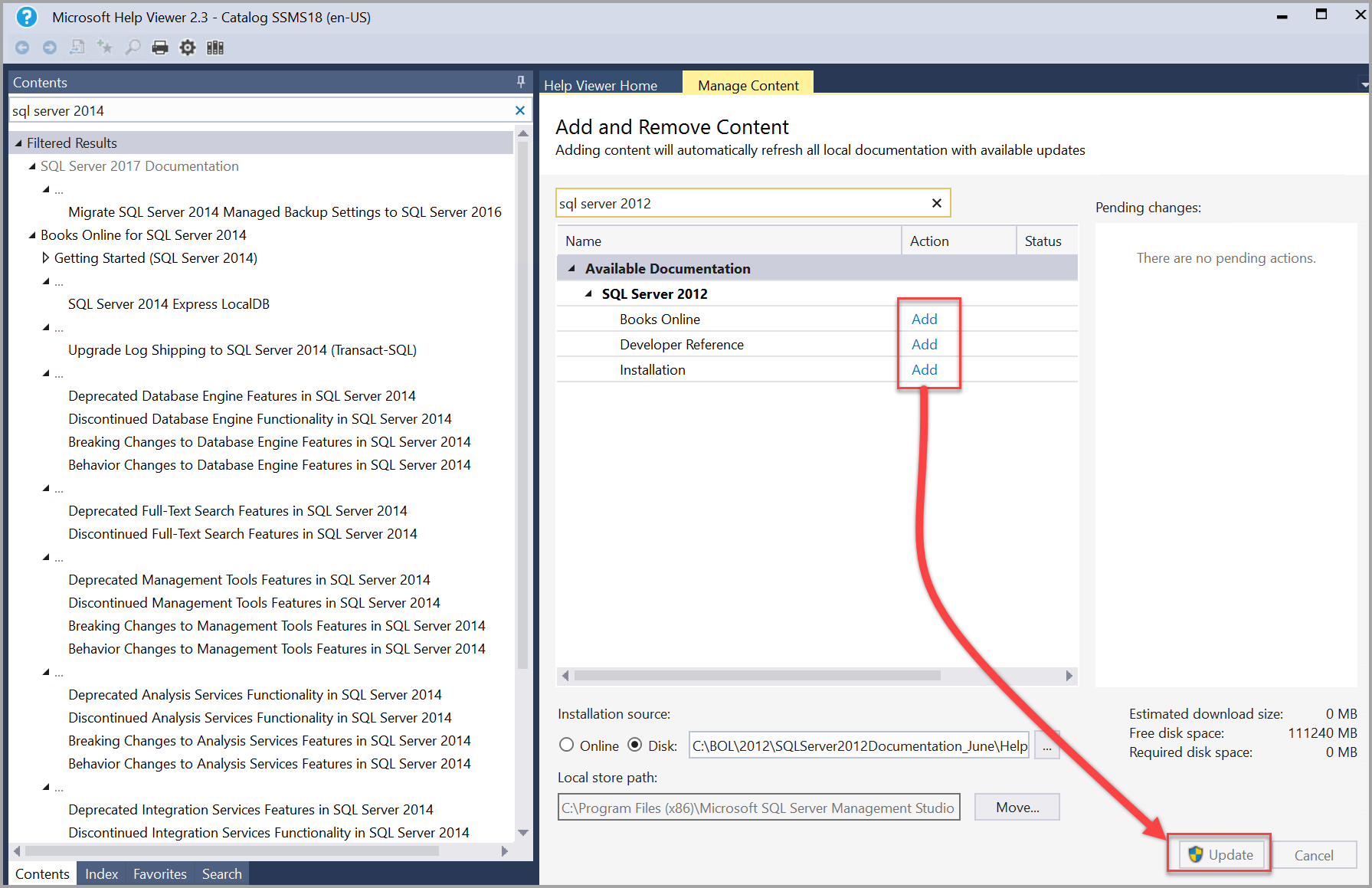Viewport: 1372px width, 888px height.
Task: Navigate back using the toolbar arrow
Action: 22,47
